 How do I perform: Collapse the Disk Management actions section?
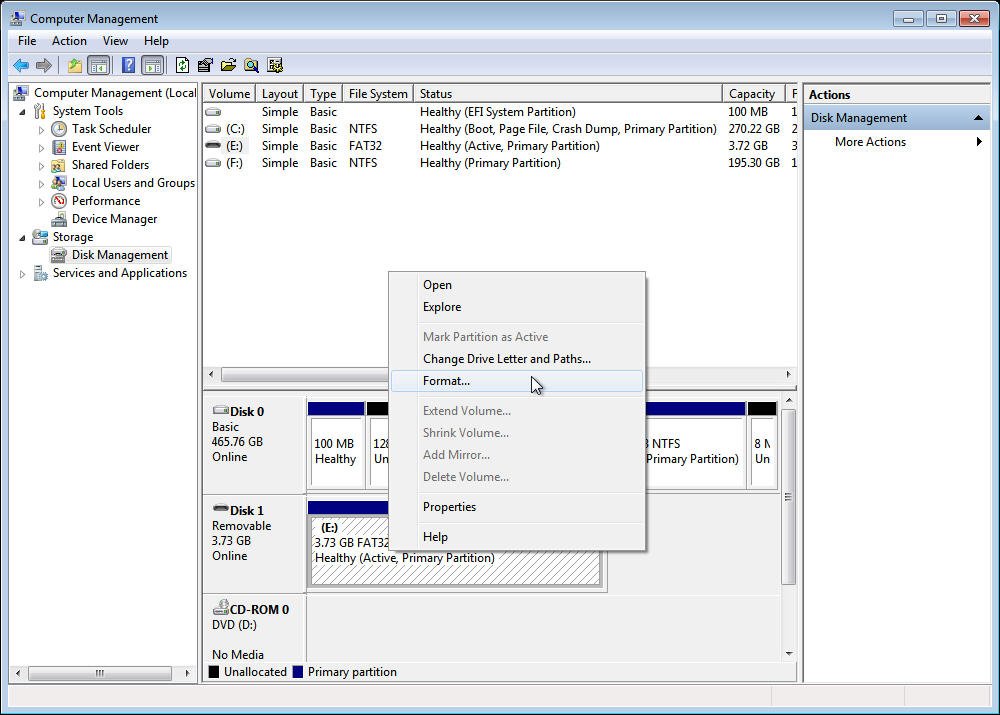coord(978,118)
